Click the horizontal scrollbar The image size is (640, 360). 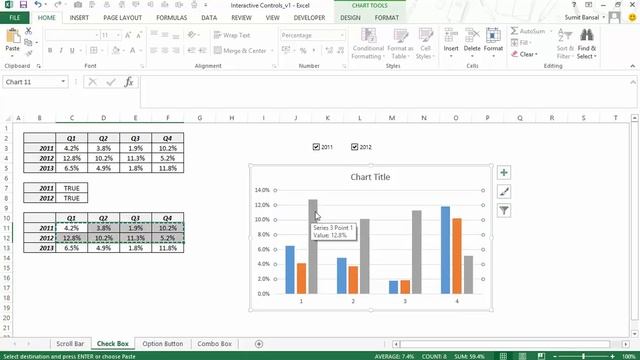pos(505,344)
